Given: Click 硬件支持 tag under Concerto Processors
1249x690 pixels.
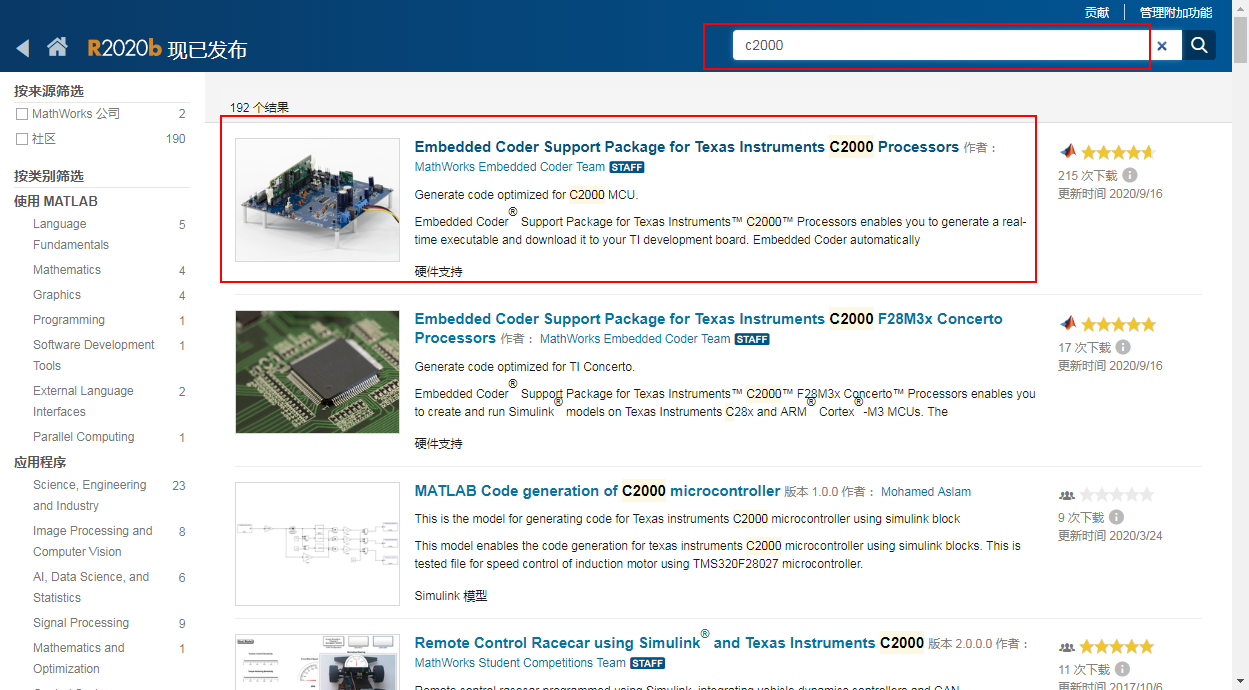Looking at the screenshot, I should click(439, 443).
